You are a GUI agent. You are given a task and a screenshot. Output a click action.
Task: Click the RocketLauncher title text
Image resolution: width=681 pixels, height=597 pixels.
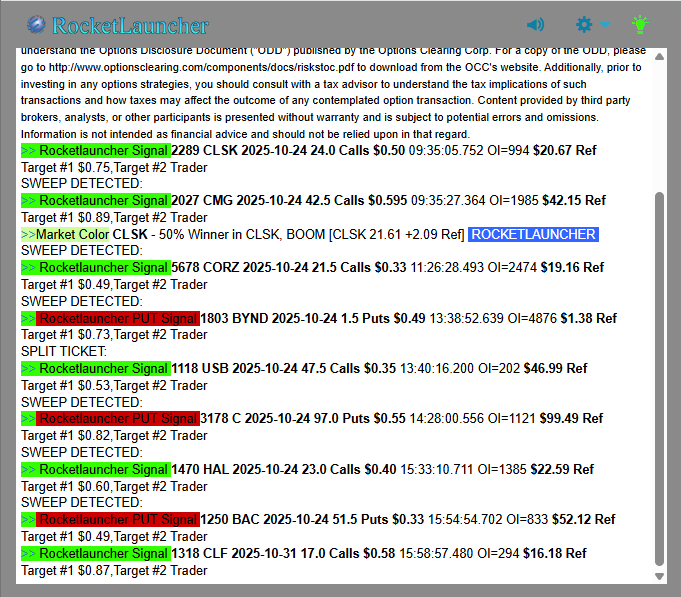point(131,25)
